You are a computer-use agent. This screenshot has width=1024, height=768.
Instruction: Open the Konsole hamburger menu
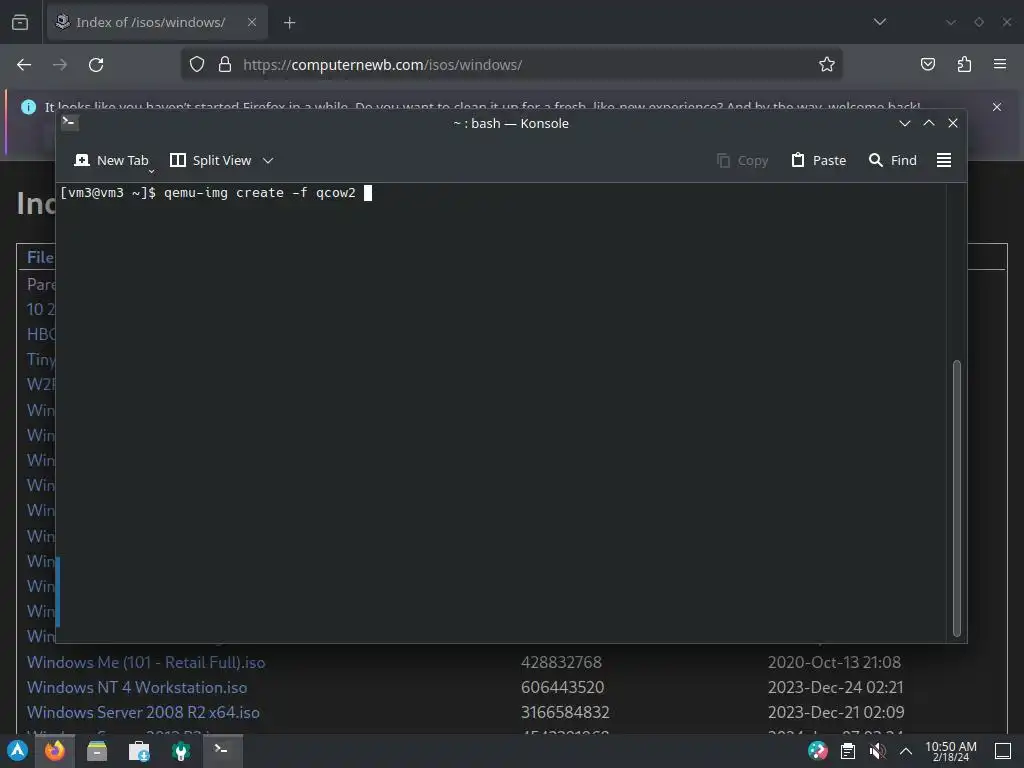click(944, 161)
